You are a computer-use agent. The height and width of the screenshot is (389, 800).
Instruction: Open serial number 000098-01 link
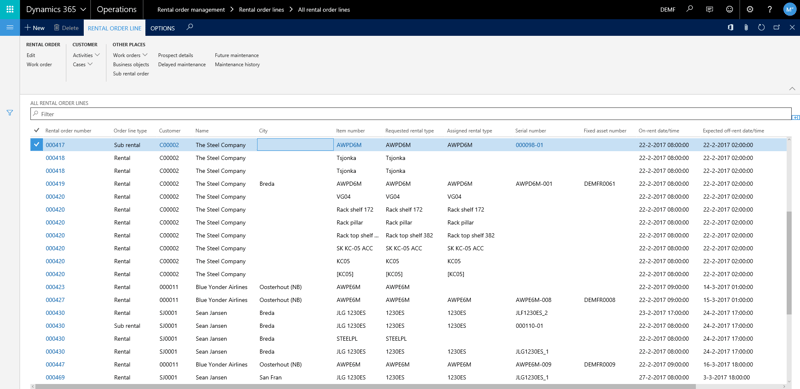point(530,145)
